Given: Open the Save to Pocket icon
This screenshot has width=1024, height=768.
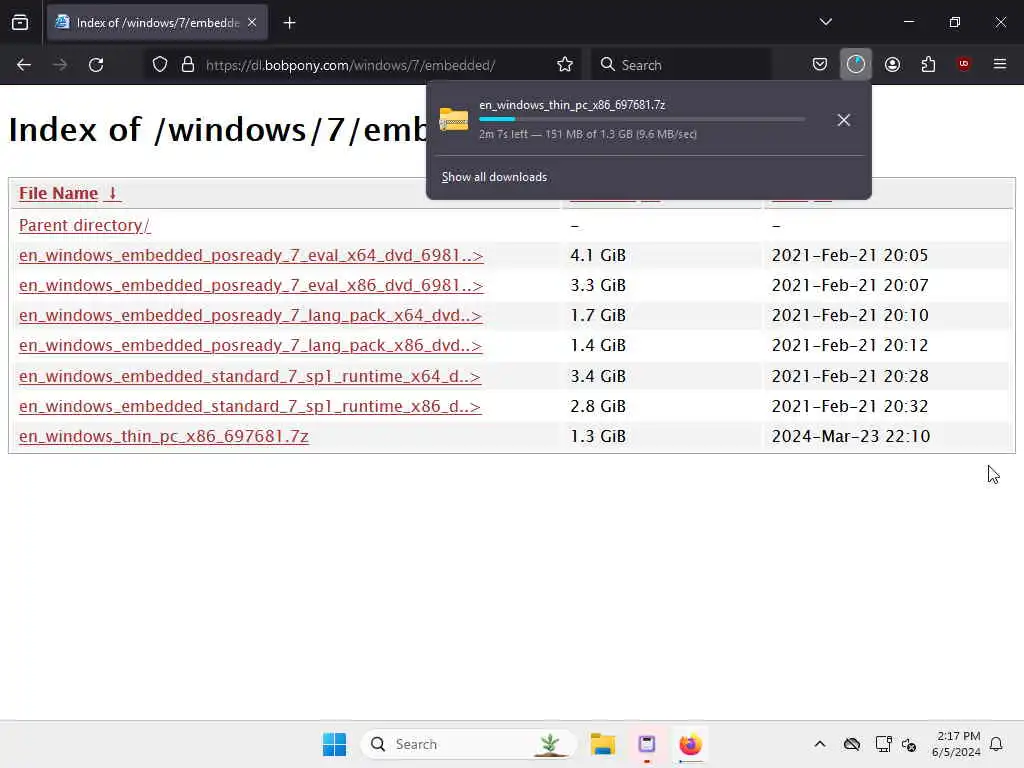Looking at the screenshot, I should 820,64.
